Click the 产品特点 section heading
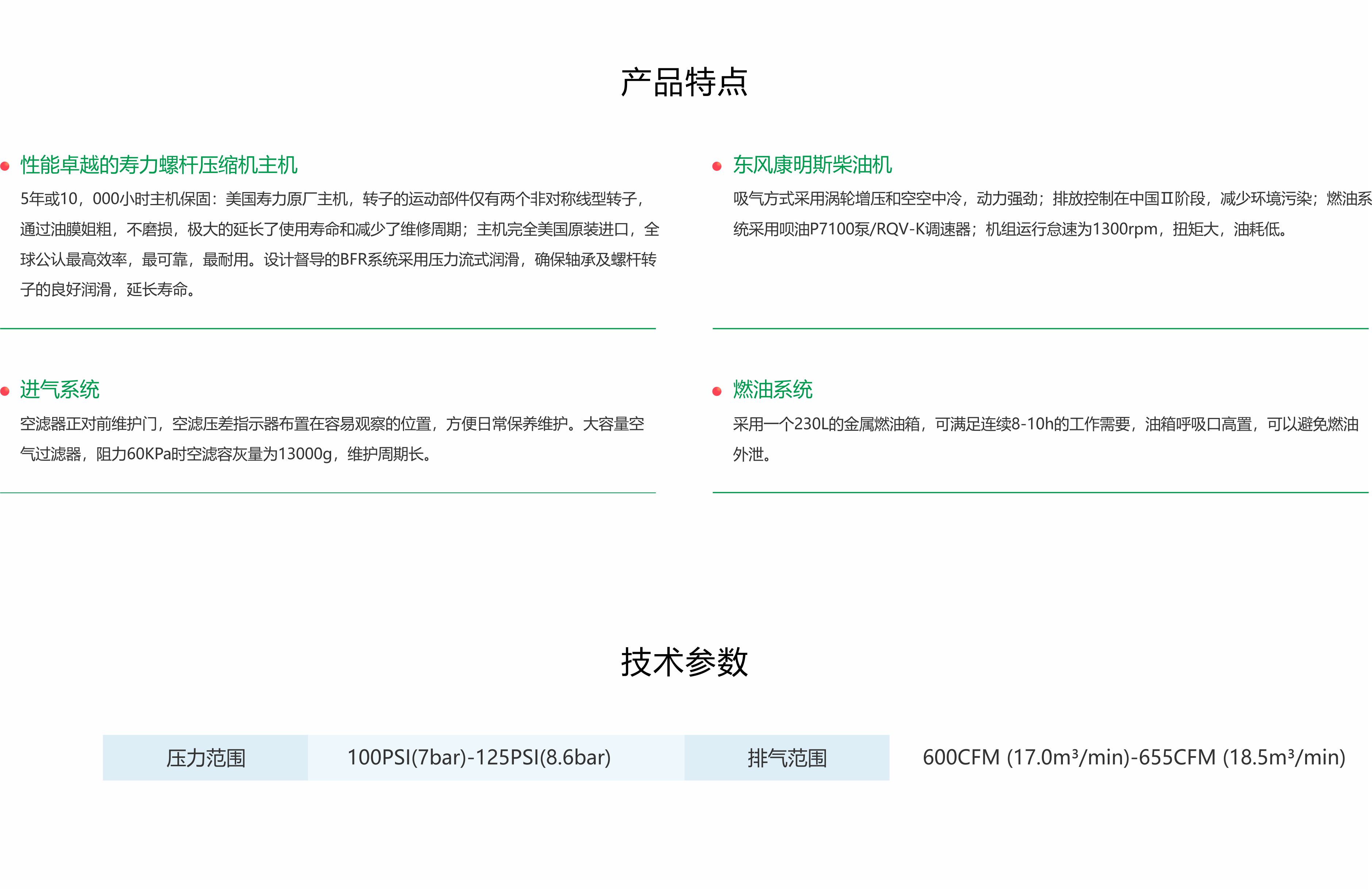The width and height of the screenshot is (1372, 890). pos(684,83)
